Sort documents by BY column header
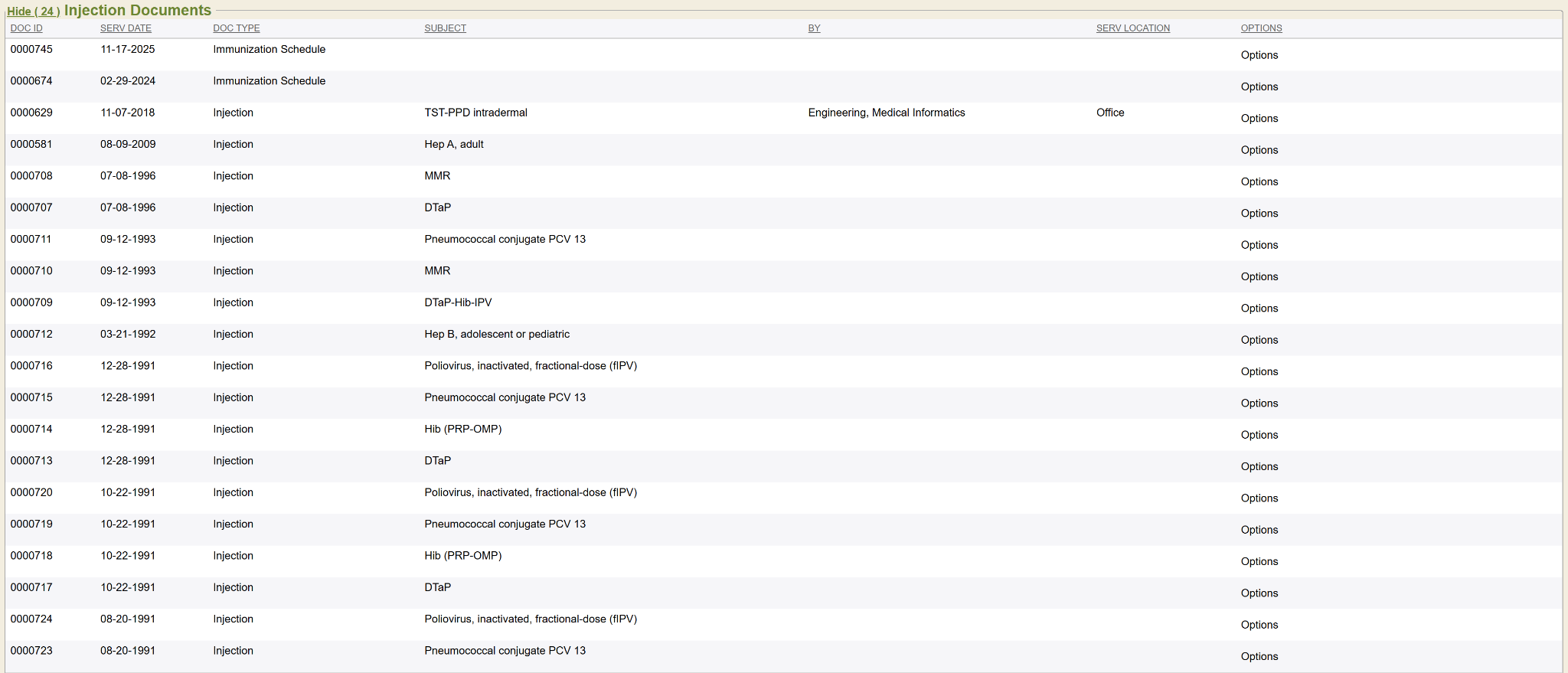The width and height of the screenshot is (1568, 673). (814, 28)
